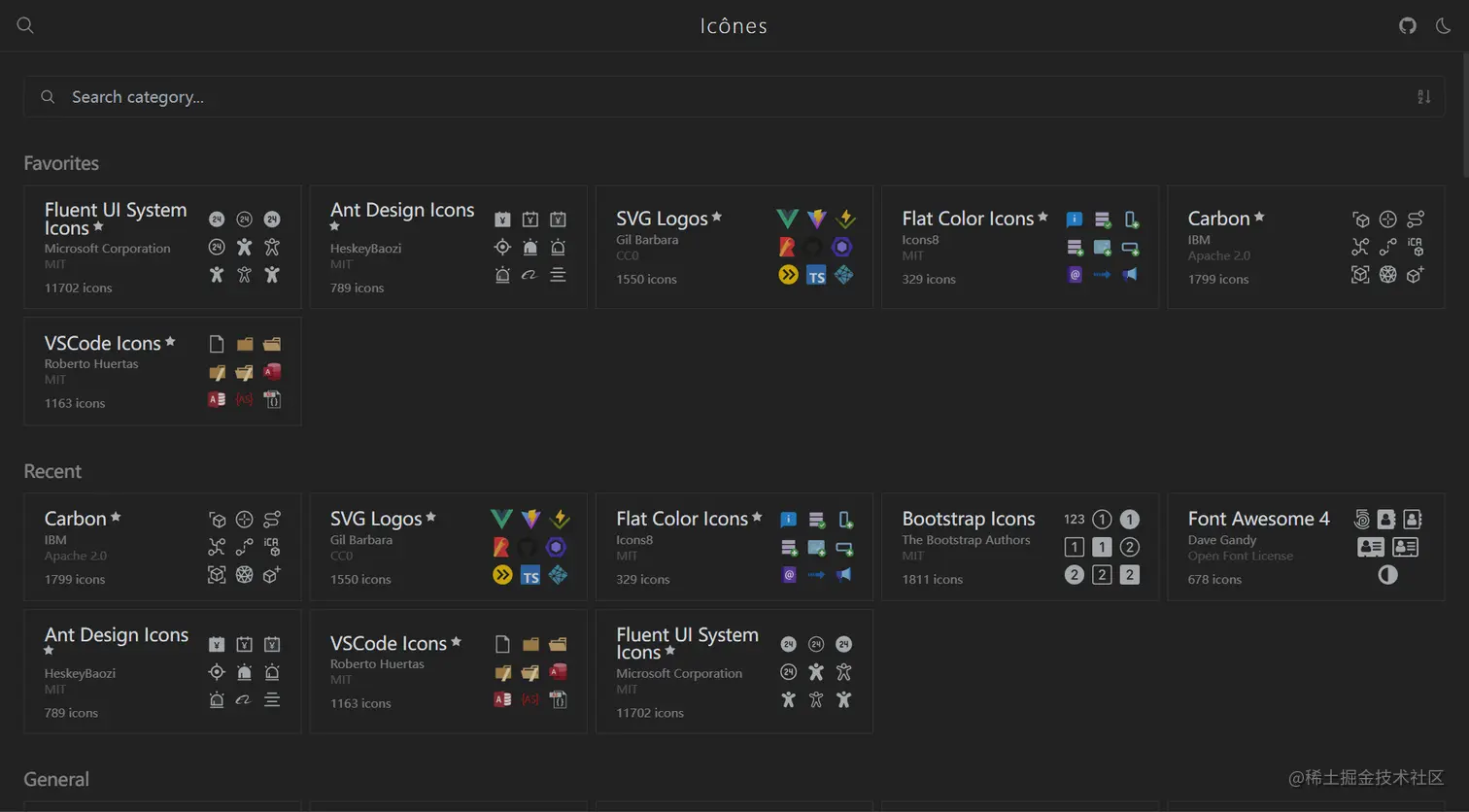This screenshot has height=812, width=1469.
Task: Open Fluent UI System Icons under Favorites
Action: click(162, 247)
